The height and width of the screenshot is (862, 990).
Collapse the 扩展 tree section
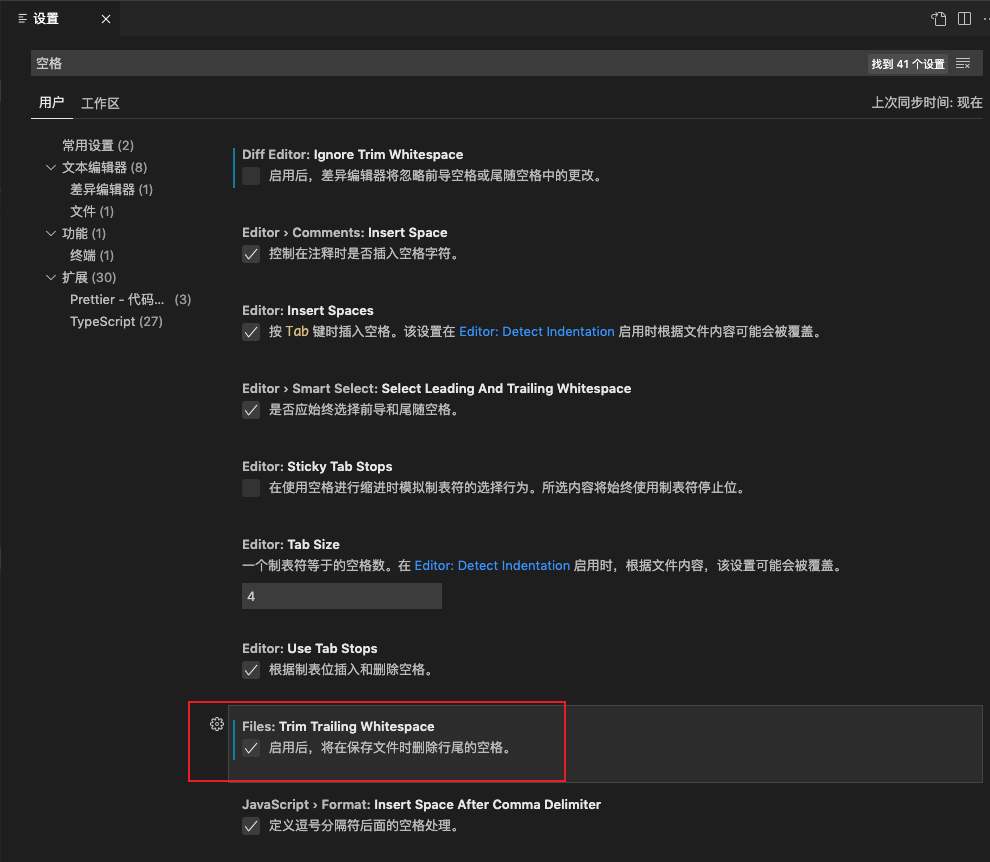click(50, 277)
